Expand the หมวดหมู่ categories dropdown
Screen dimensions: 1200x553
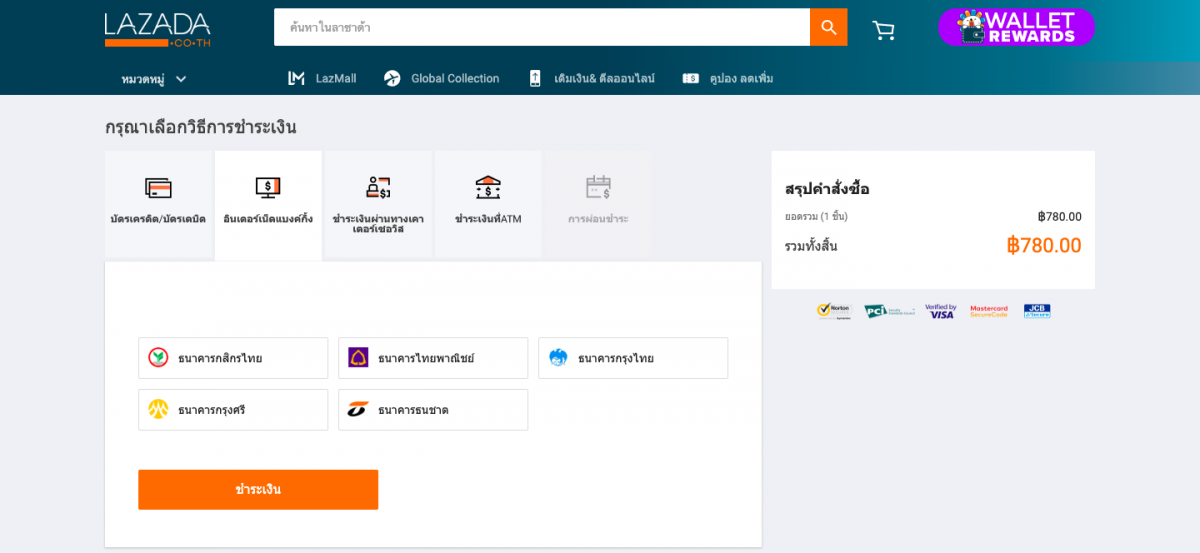[x=154, y=79]
